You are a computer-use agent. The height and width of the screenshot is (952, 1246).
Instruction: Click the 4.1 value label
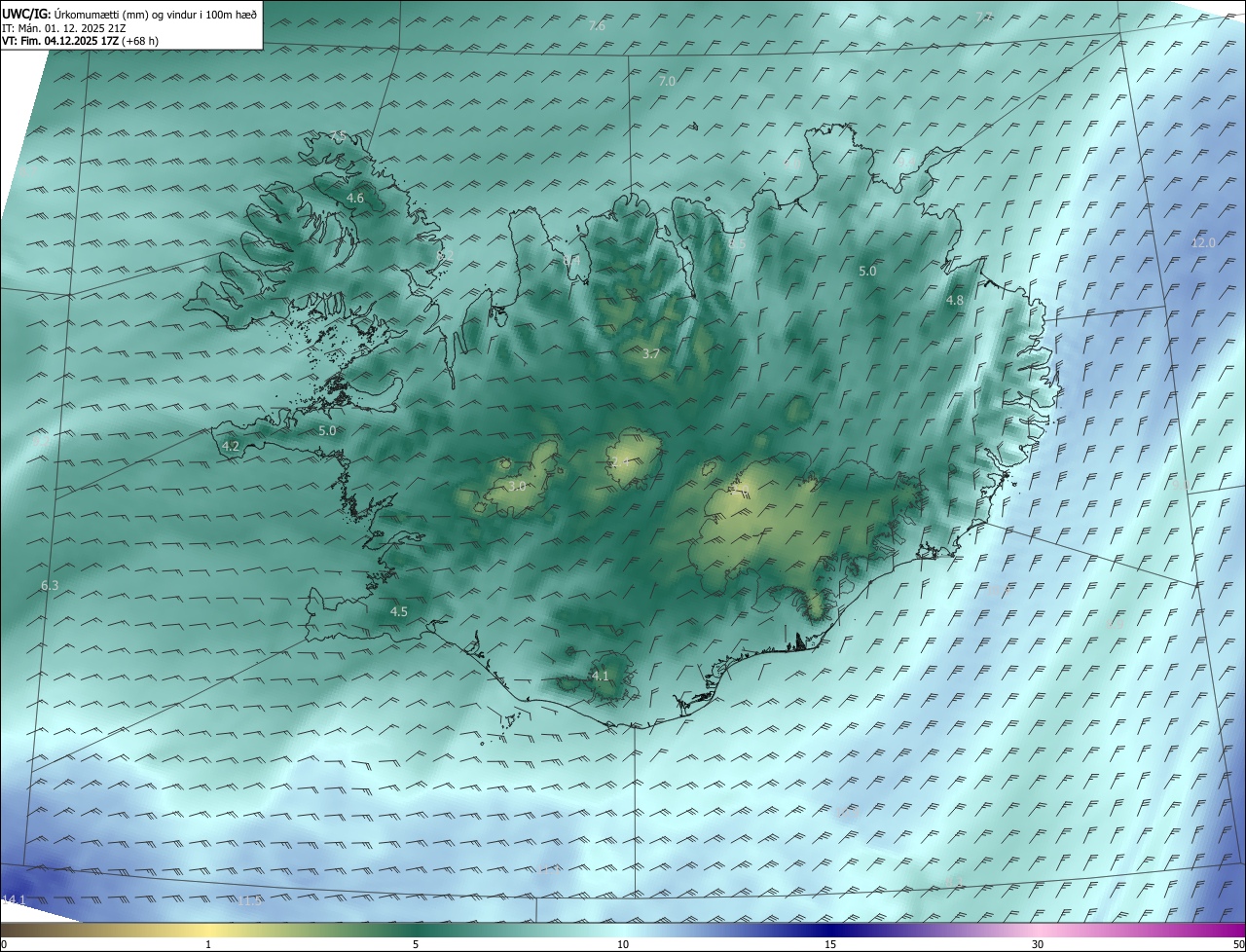coord(601,677)
